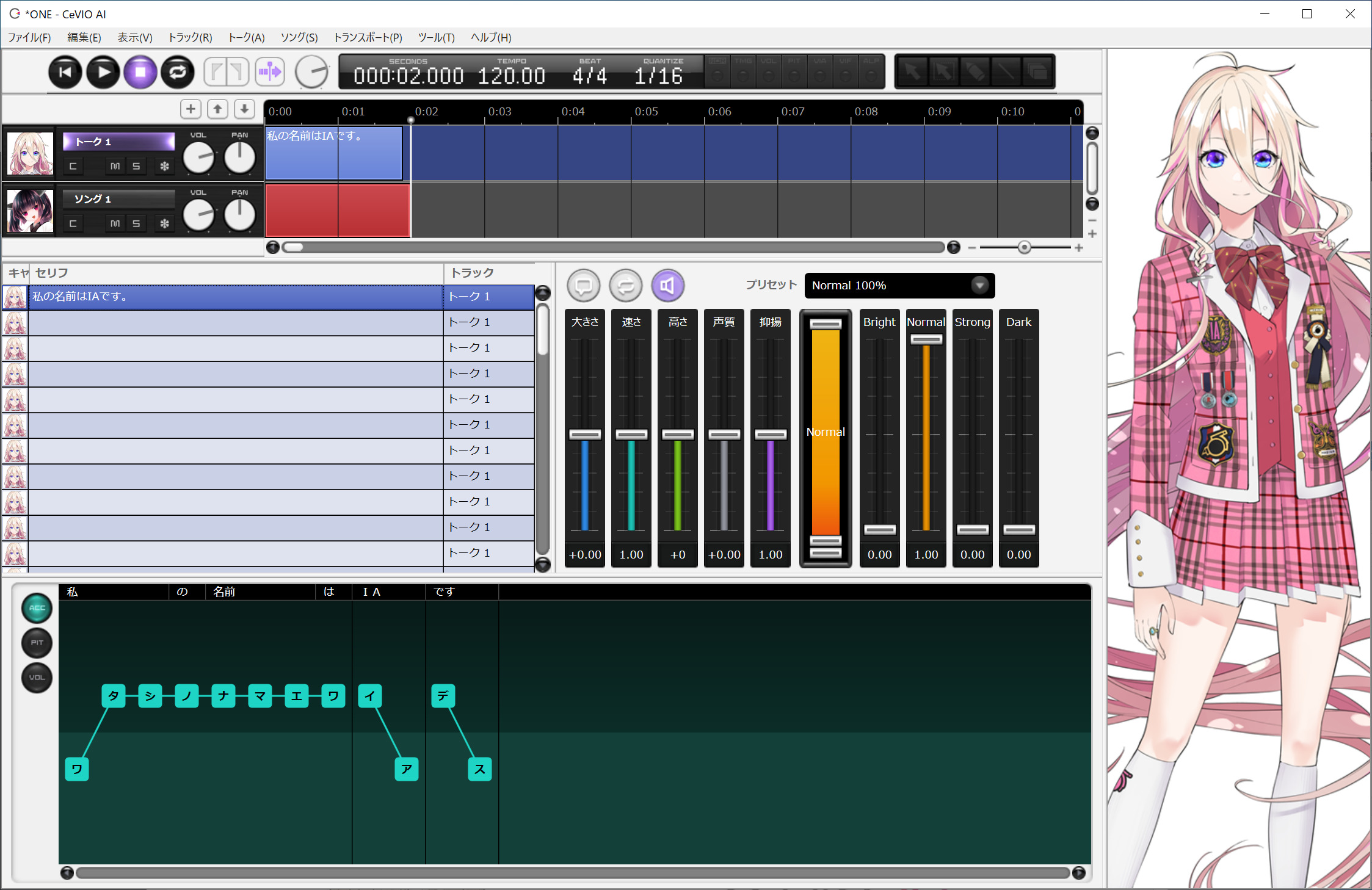Move the track down with the down arrow

[245, 109]
